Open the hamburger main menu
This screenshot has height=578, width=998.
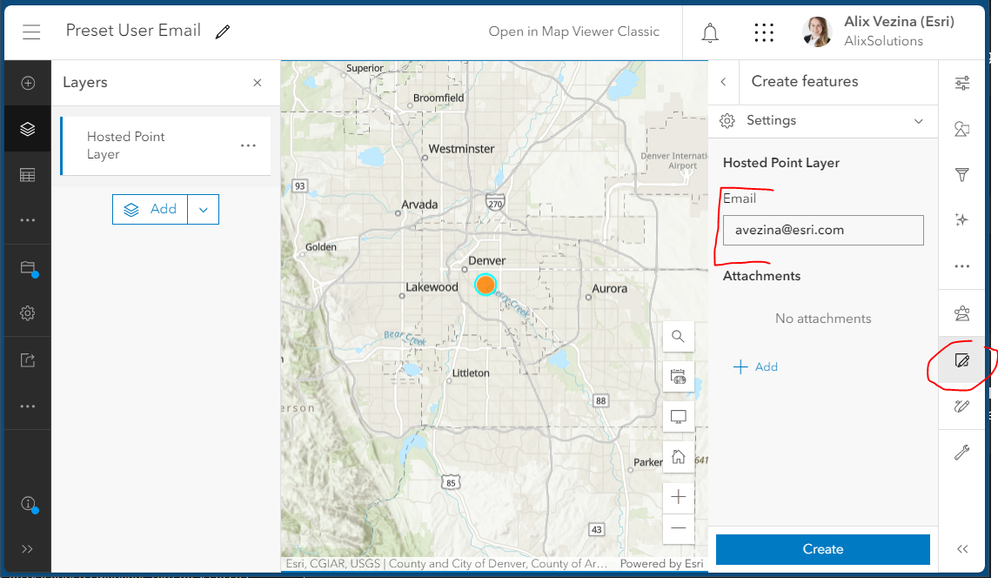click(x=31, y=32)
